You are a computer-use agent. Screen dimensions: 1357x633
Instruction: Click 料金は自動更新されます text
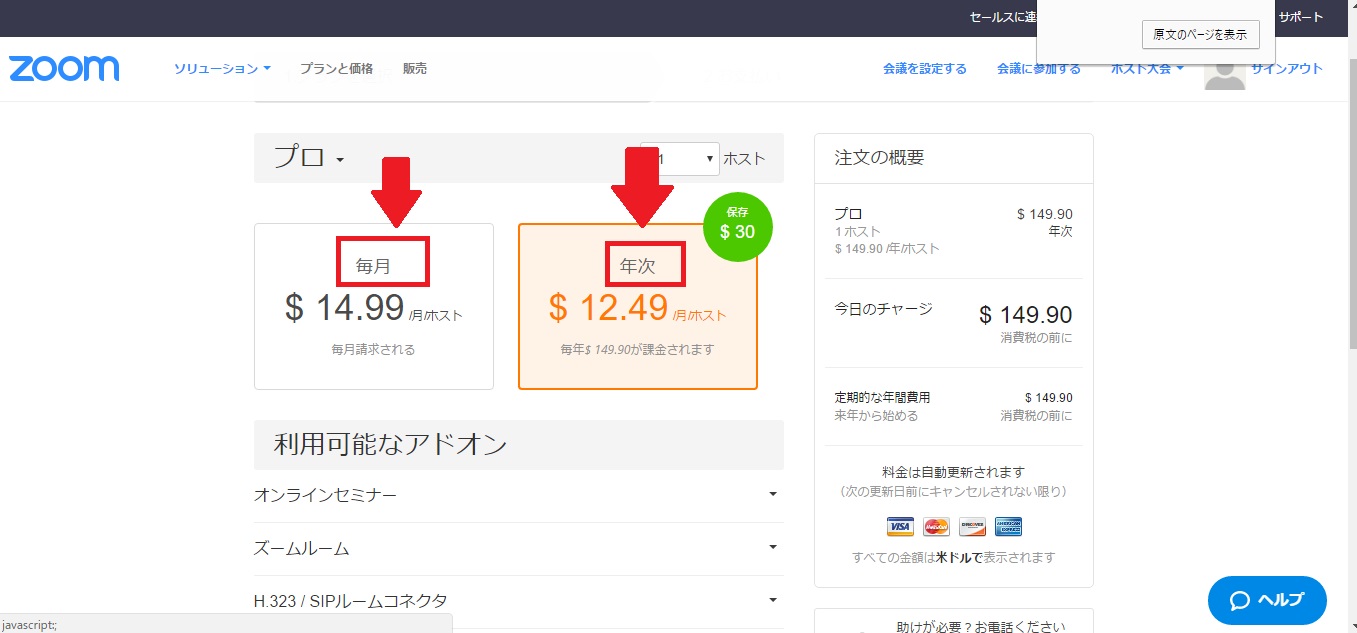point(954,472)
